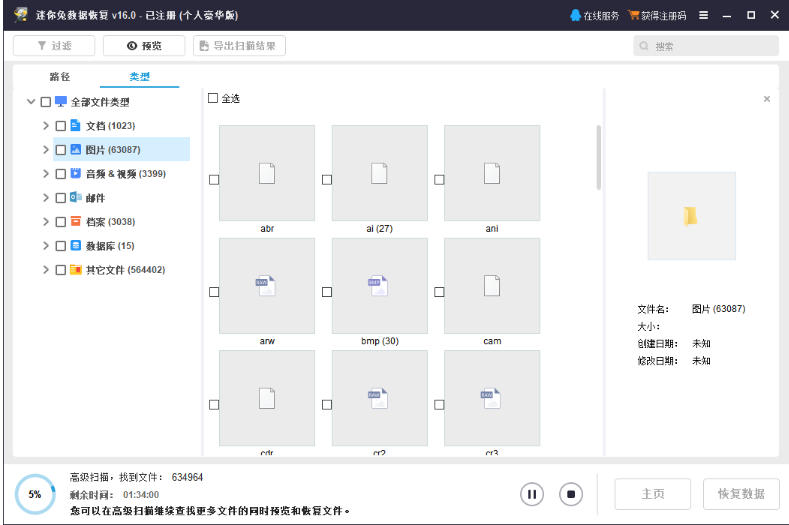Screen dimensions: 789x525
Task: Open the hamburger menu icon in title bar
Action: pyautogui.click(x=703, y=15)
